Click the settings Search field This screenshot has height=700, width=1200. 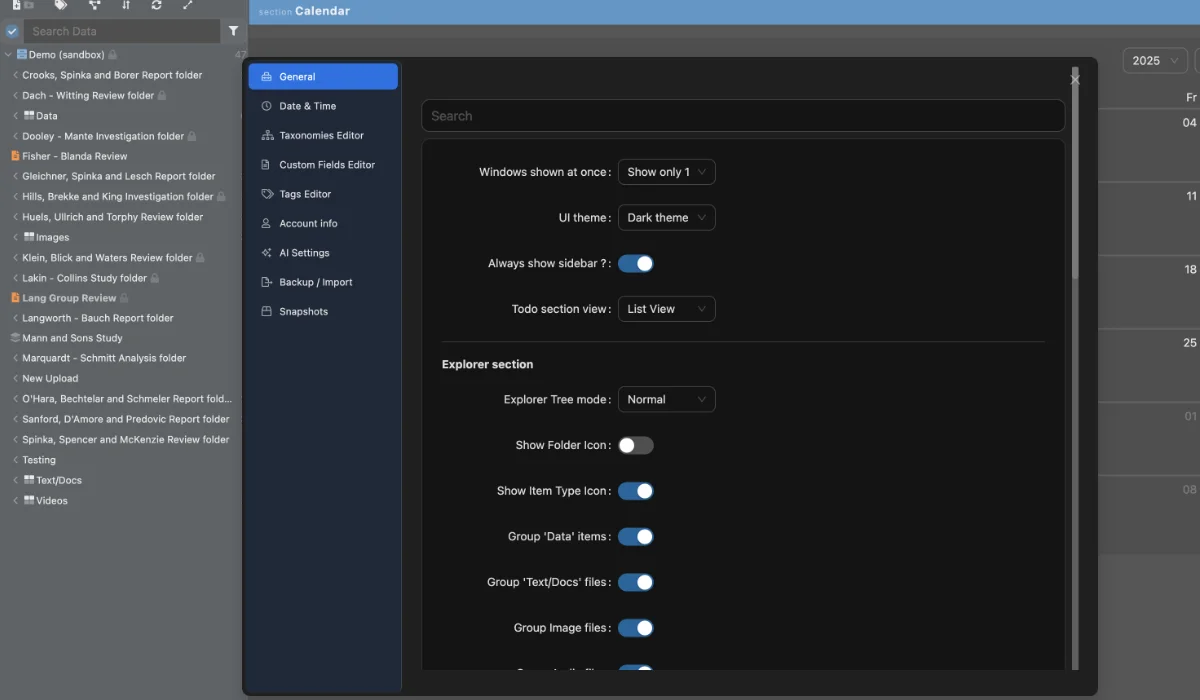(743, 116)
